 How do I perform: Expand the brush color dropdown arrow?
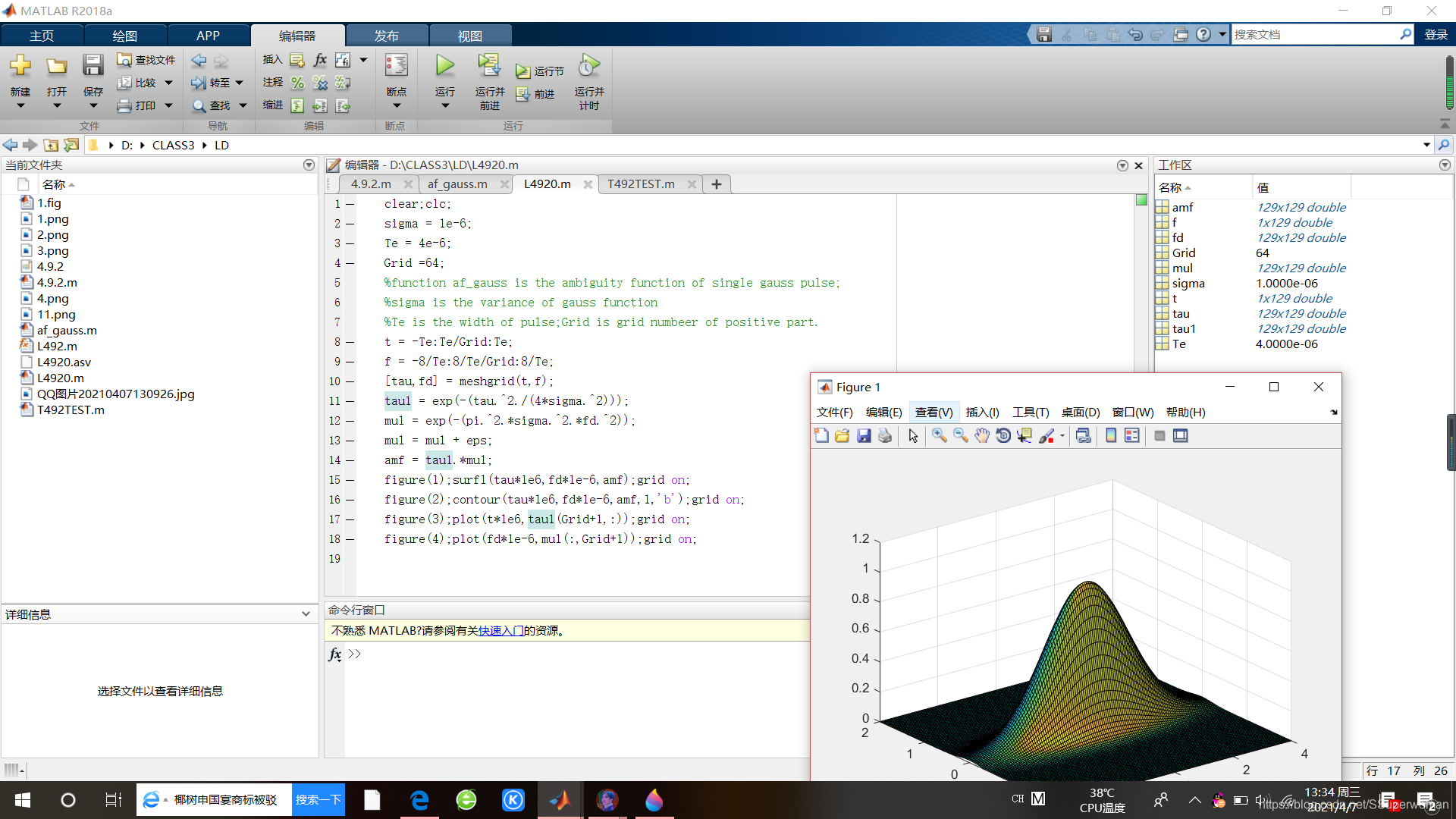coord(1062,436)
